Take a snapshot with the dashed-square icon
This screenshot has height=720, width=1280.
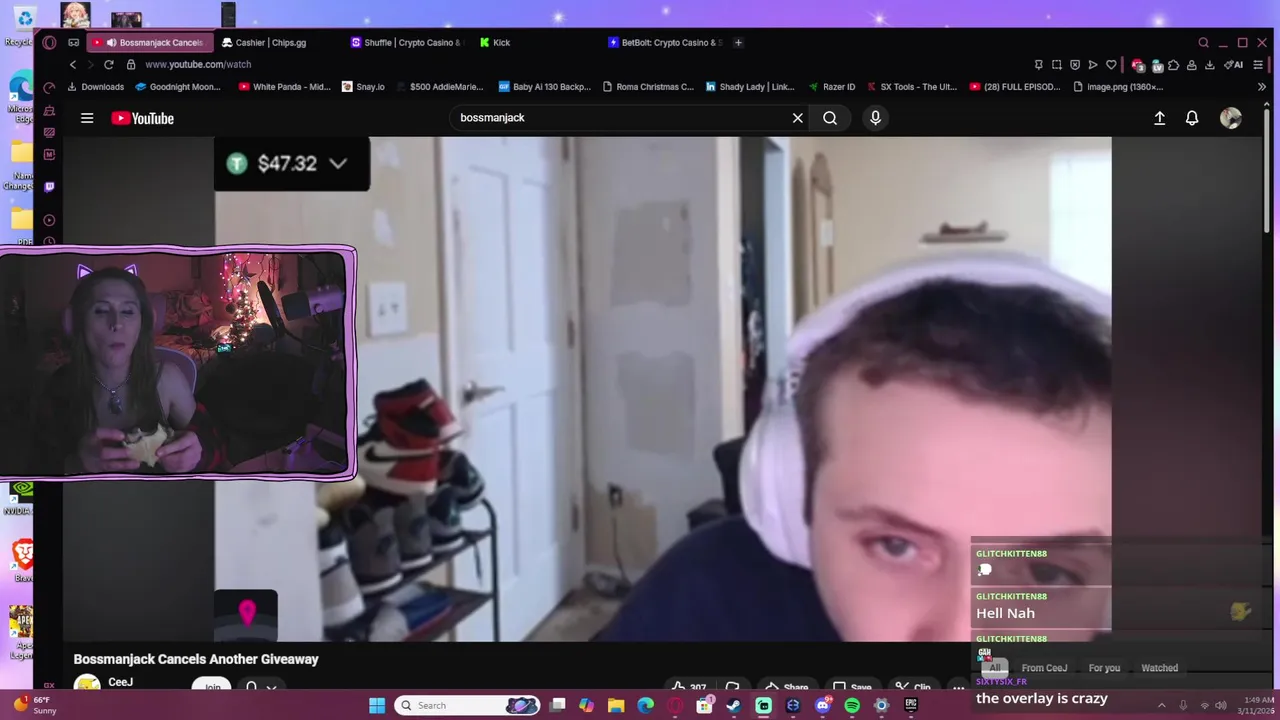1057,65
